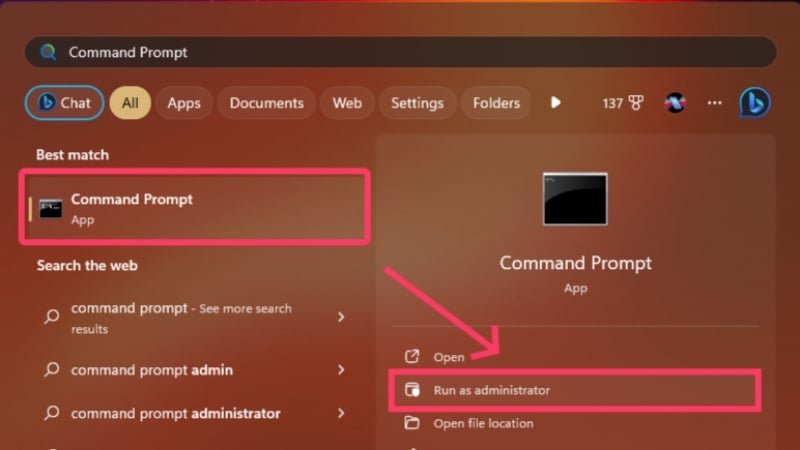Open the 137 rewards points trophy
This screenshot has height=450, width=800.
[x=623, y=103]
